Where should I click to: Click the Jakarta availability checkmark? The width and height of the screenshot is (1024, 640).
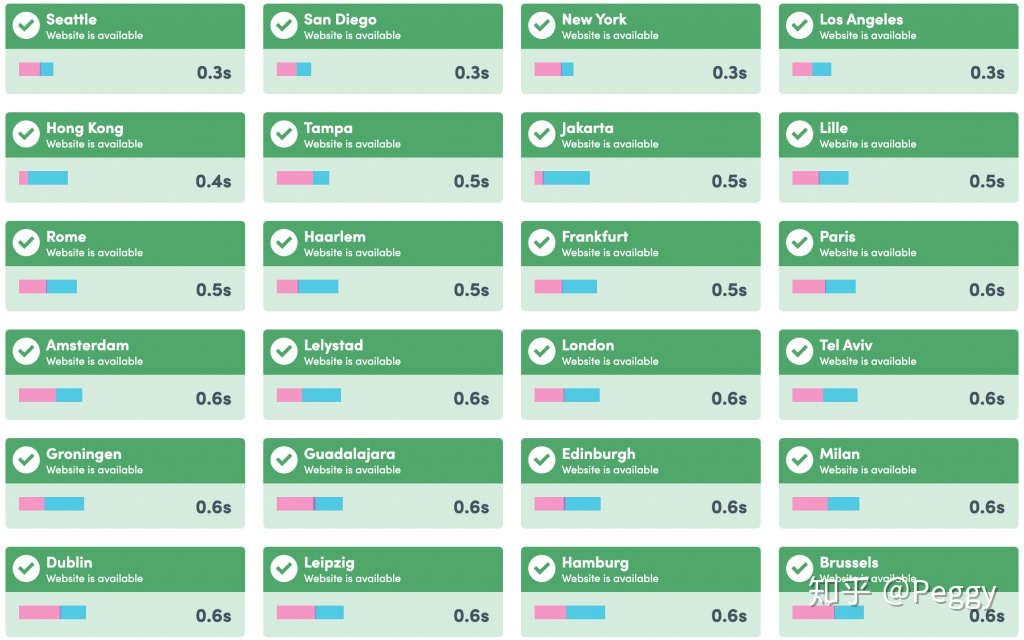tap(542, 135)
